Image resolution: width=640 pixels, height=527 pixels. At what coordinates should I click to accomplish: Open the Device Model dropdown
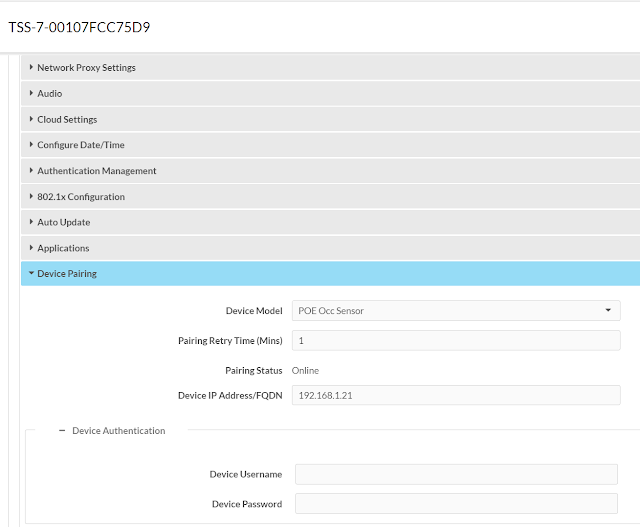[455, 311]
